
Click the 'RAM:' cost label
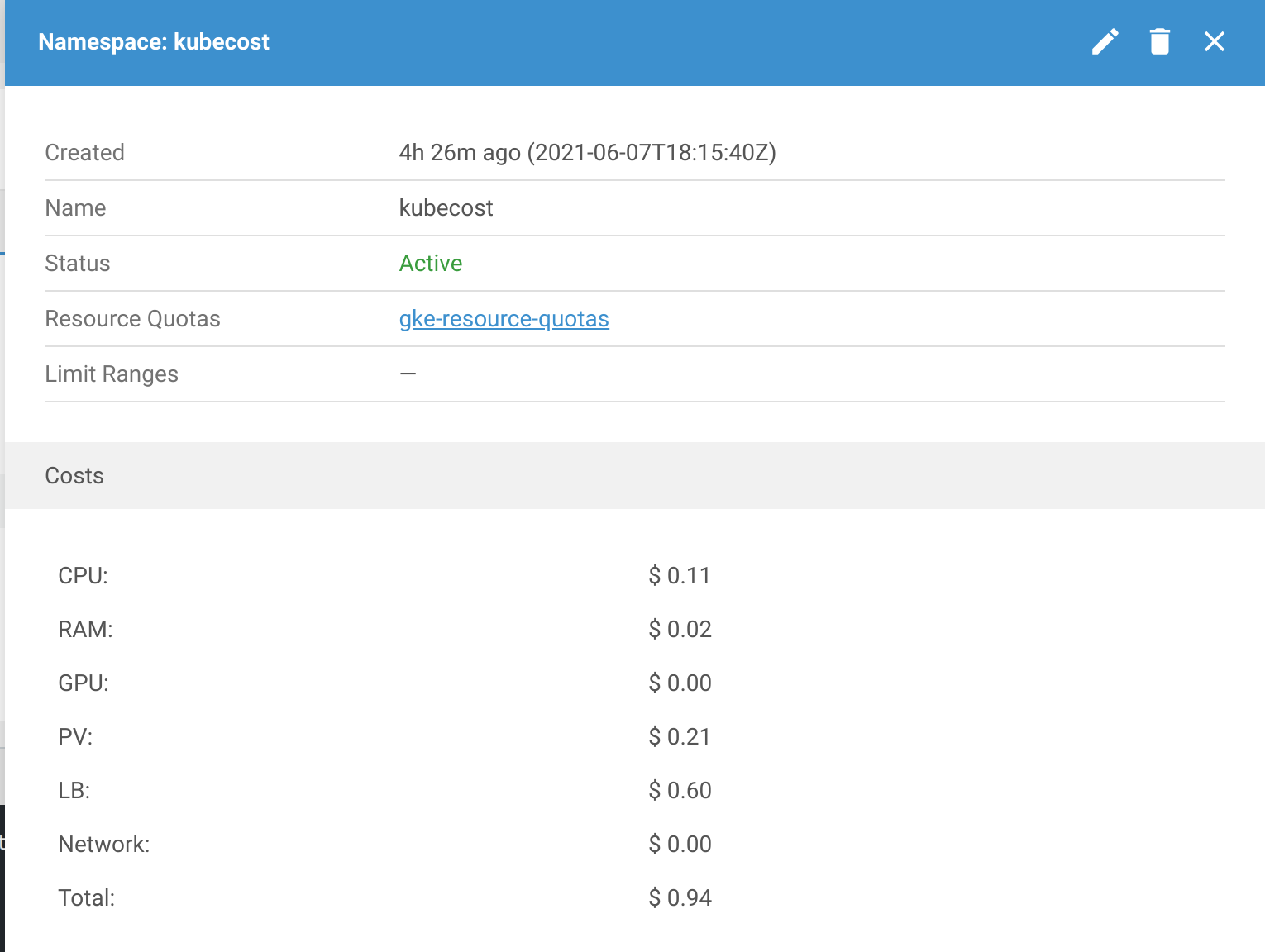tap(85, 630)
